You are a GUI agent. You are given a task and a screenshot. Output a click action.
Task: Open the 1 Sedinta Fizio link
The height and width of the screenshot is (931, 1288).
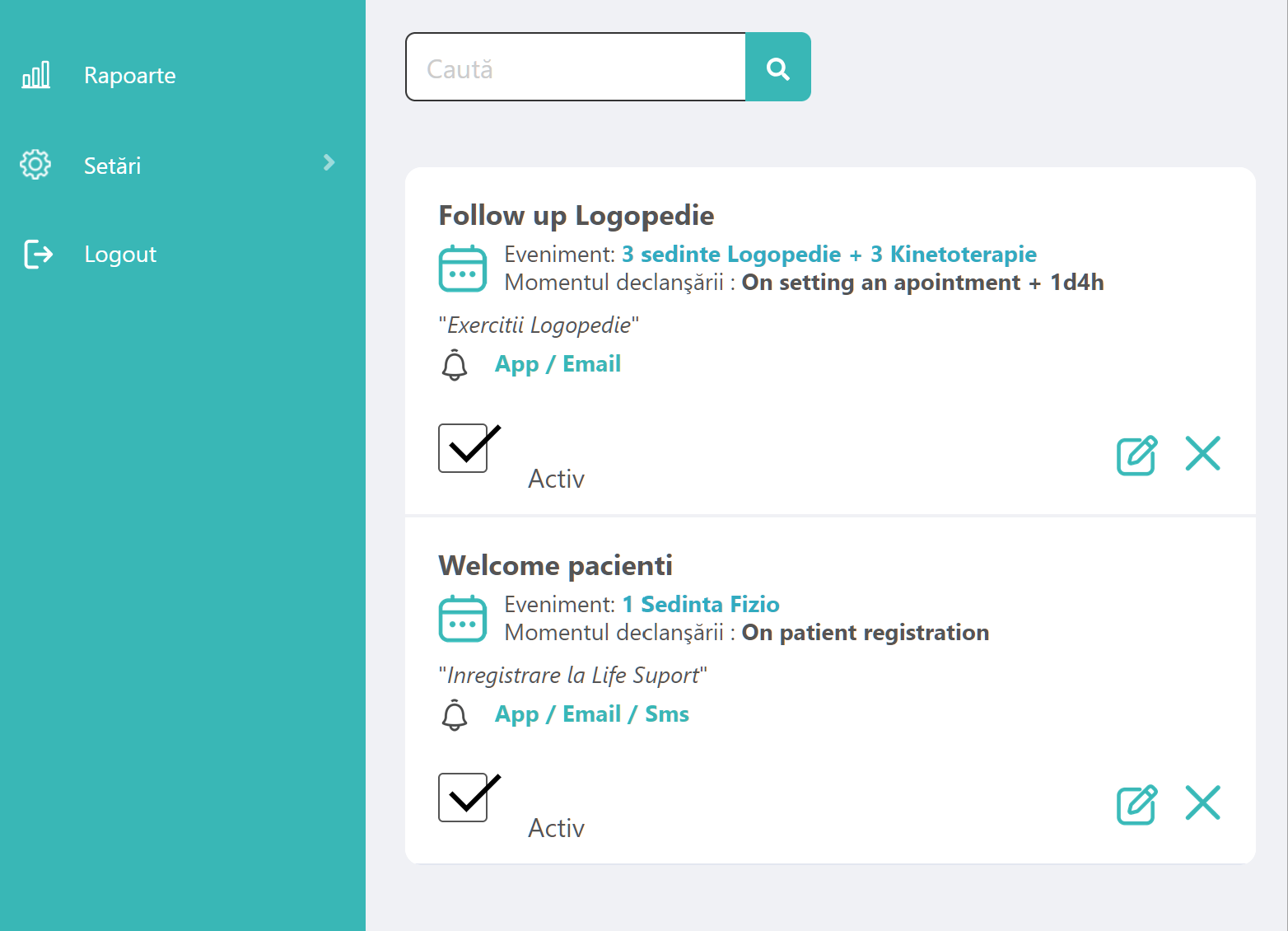(701, 605)
